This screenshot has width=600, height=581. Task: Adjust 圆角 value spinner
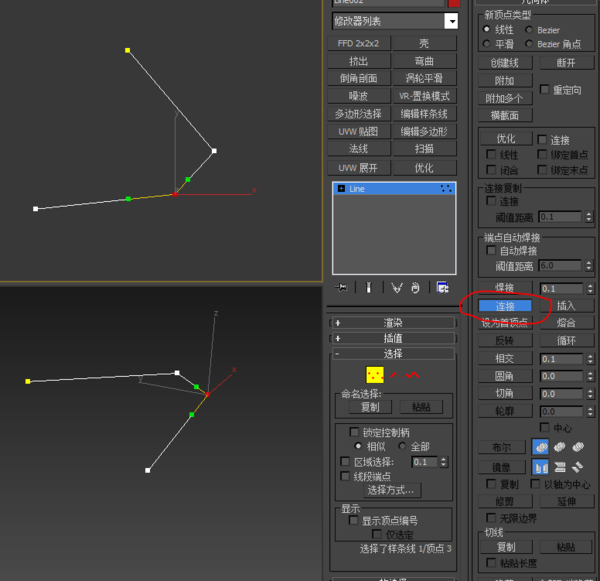tap(590, 376)
